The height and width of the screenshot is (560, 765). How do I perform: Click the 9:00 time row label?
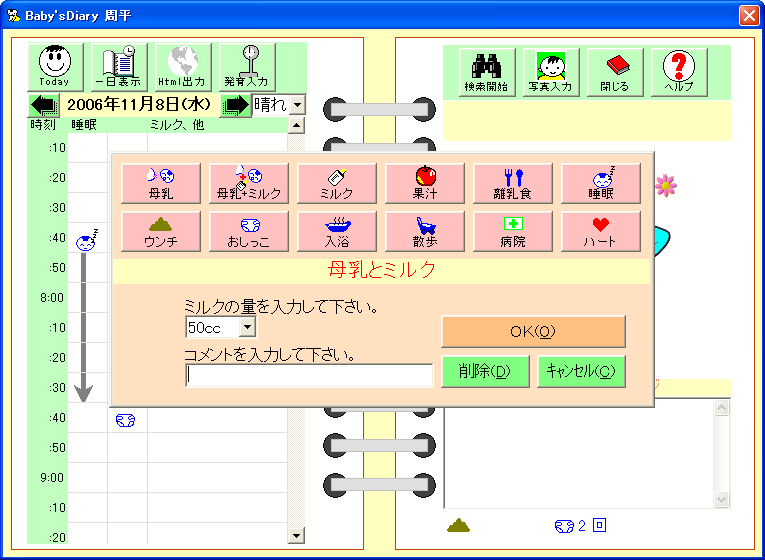point(52,478)
